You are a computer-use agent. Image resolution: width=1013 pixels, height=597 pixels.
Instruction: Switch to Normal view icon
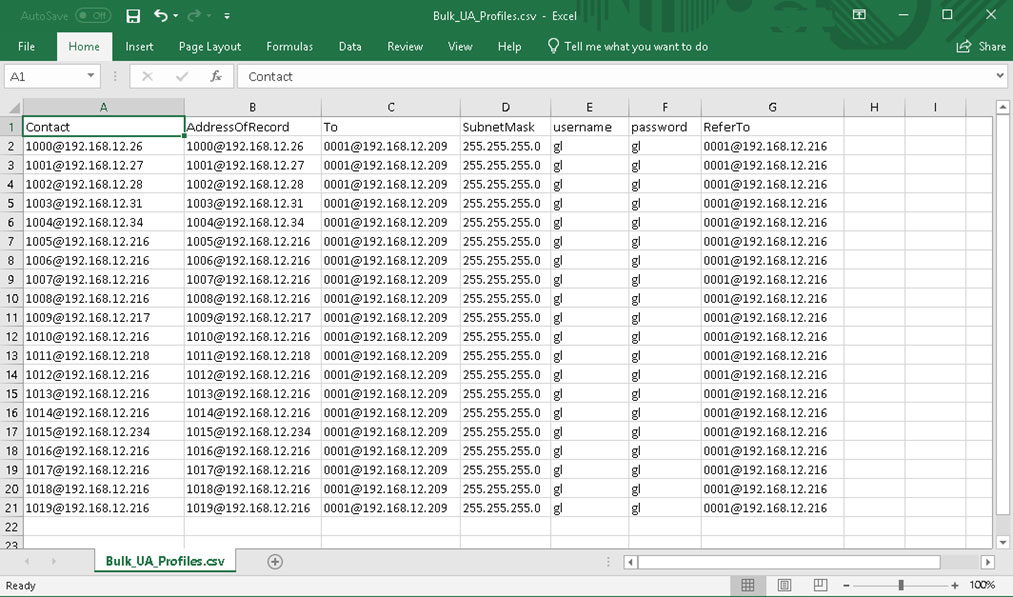tap(747, 585)
